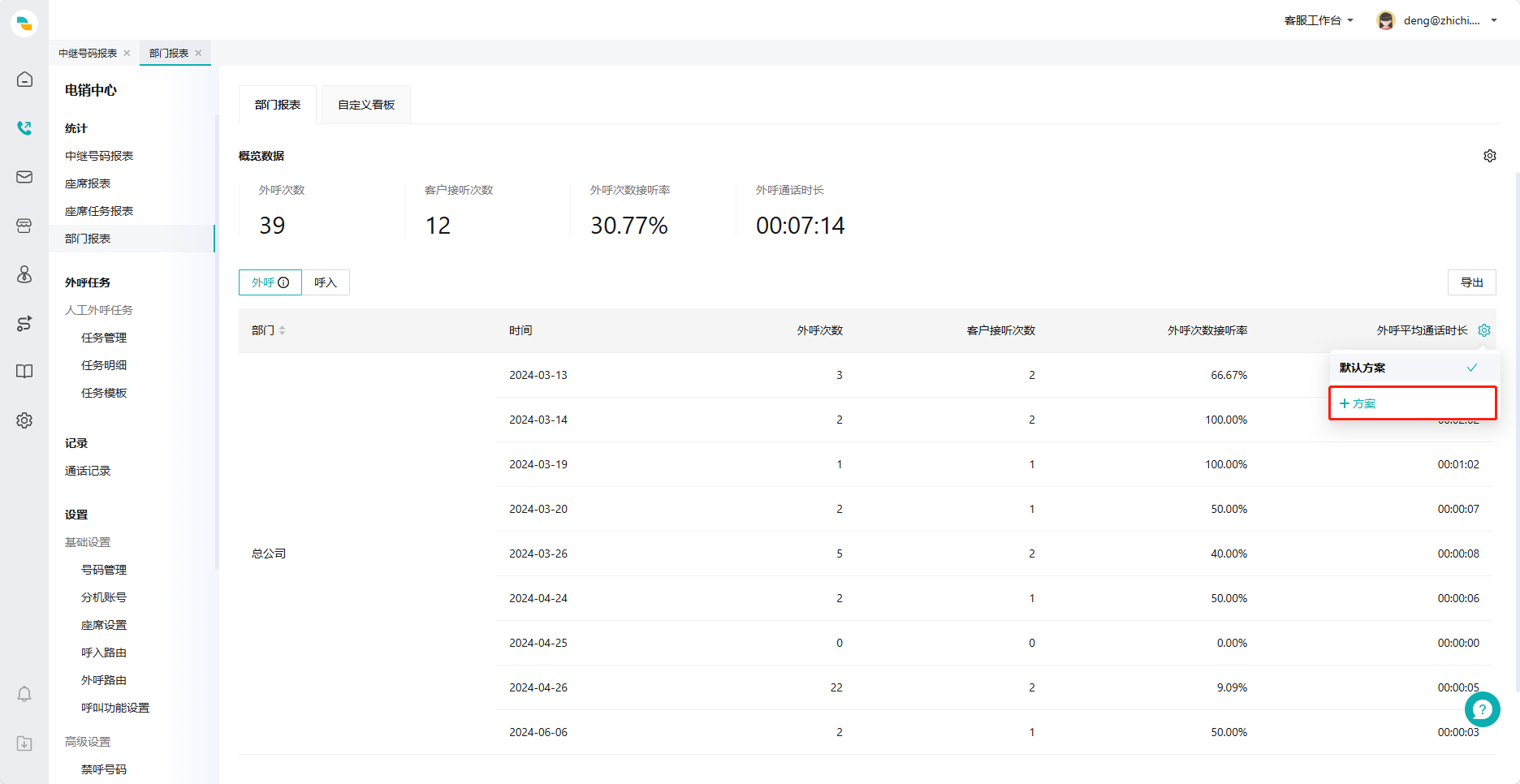The image size is (1520, 784).
Task: Open 号码管理 settings
Action: tap(104, 570)
